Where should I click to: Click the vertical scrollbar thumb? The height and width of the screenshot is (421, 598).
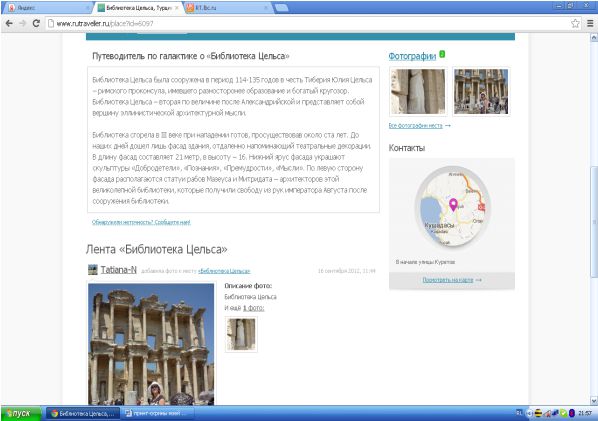point(594,222)
